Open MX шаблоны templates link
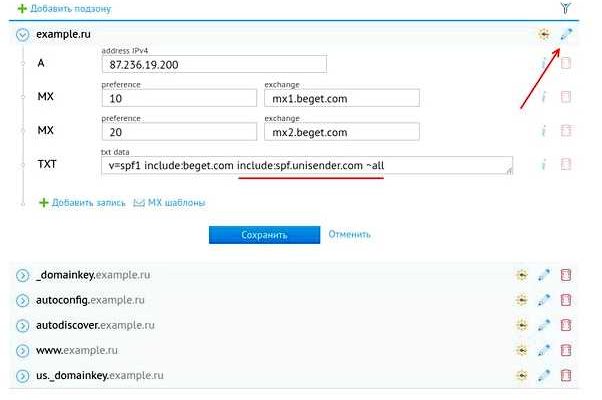Image resolution: width=602 pixels, height=400 pixels. tap(176, 203)
